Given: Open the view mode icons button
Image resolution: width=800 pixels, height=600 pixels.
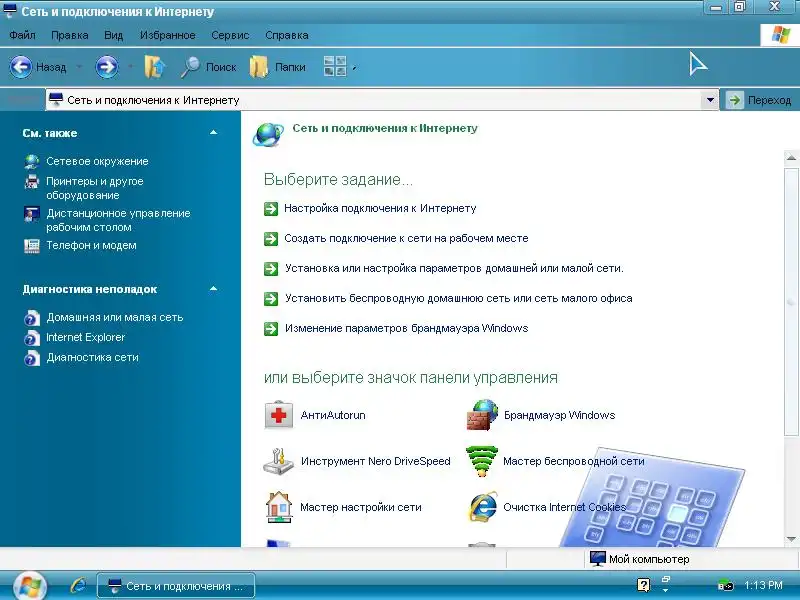Looking at the screenshot, I should [335, 66].
